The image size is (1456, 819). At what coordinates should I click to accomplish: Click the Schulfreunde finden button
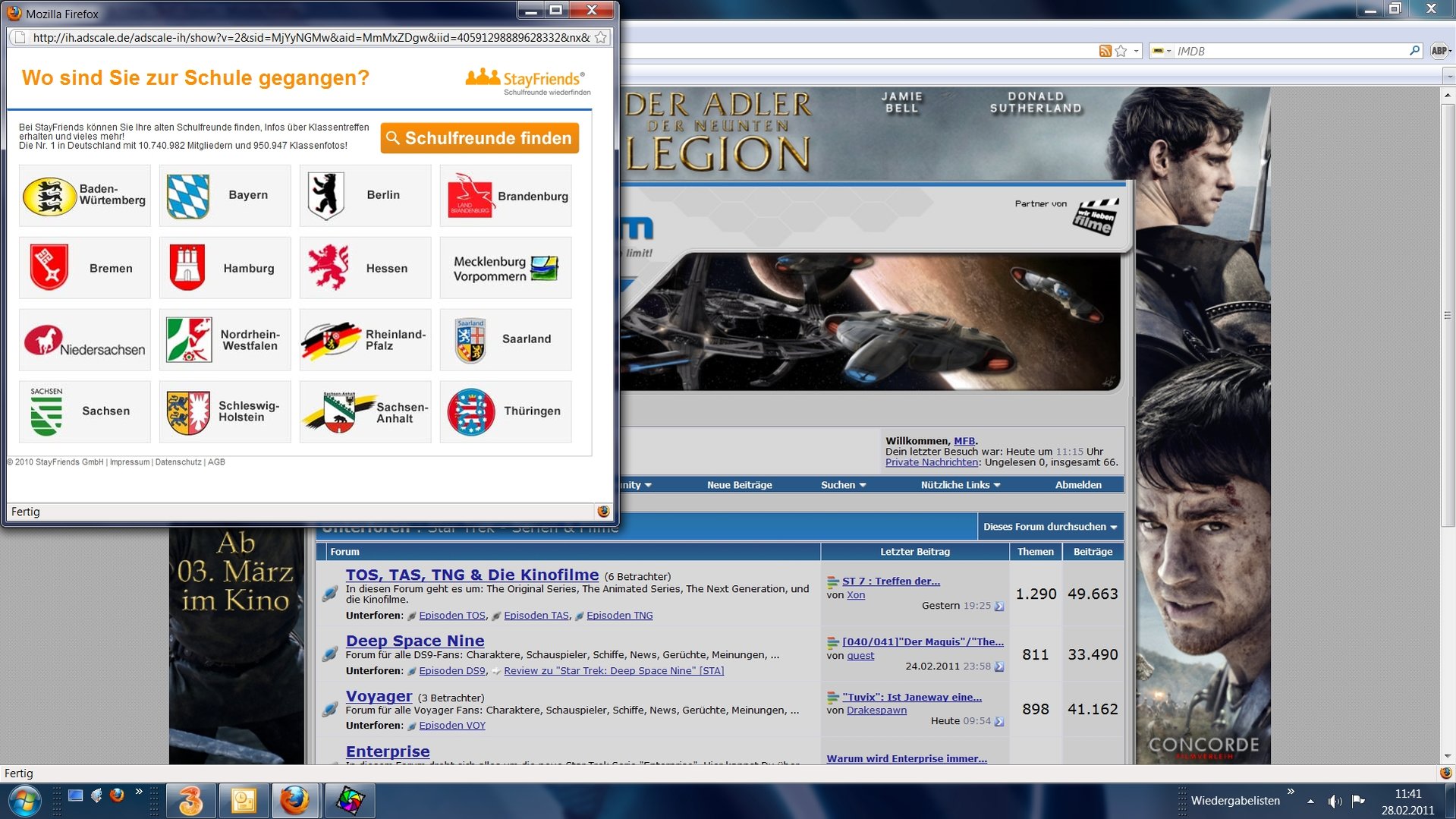480,138
